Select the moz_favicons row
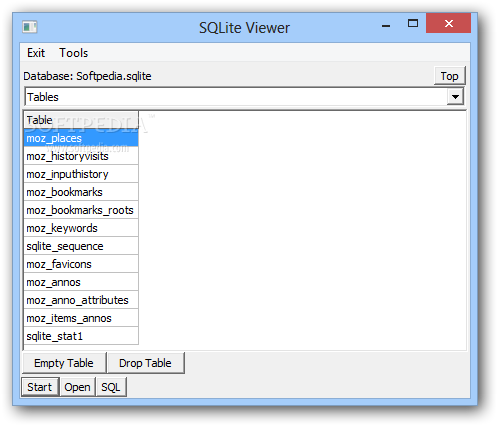 [81, 264]
